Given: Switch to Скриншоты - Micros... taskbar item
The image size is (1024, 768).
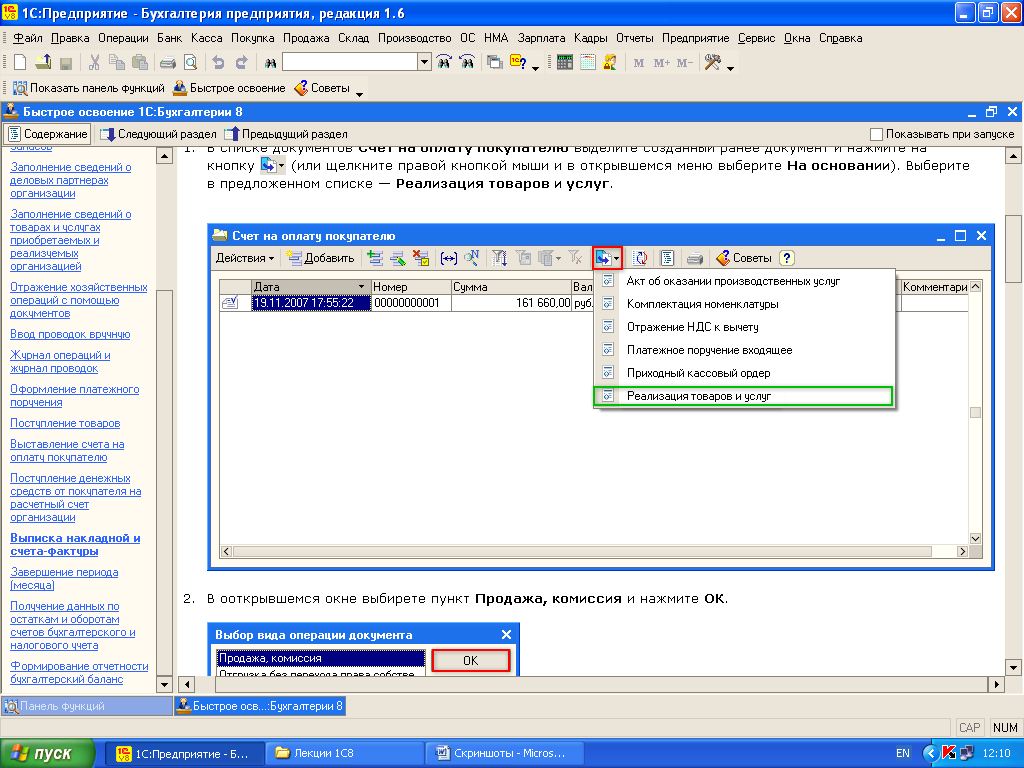Looking at the screenshot, I should (x=506, y=754).
